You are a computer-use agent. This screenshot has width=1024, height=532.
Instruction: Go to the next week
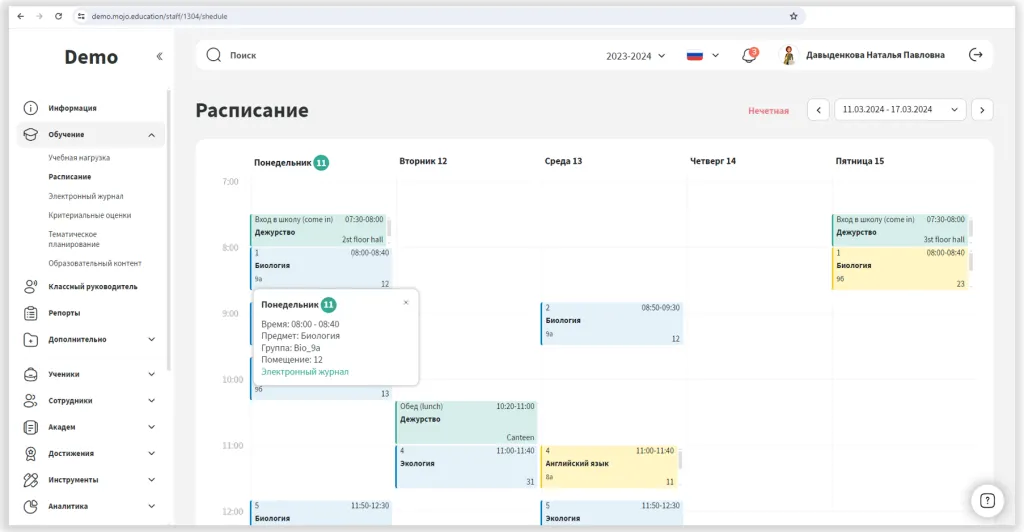coord(982,110)
